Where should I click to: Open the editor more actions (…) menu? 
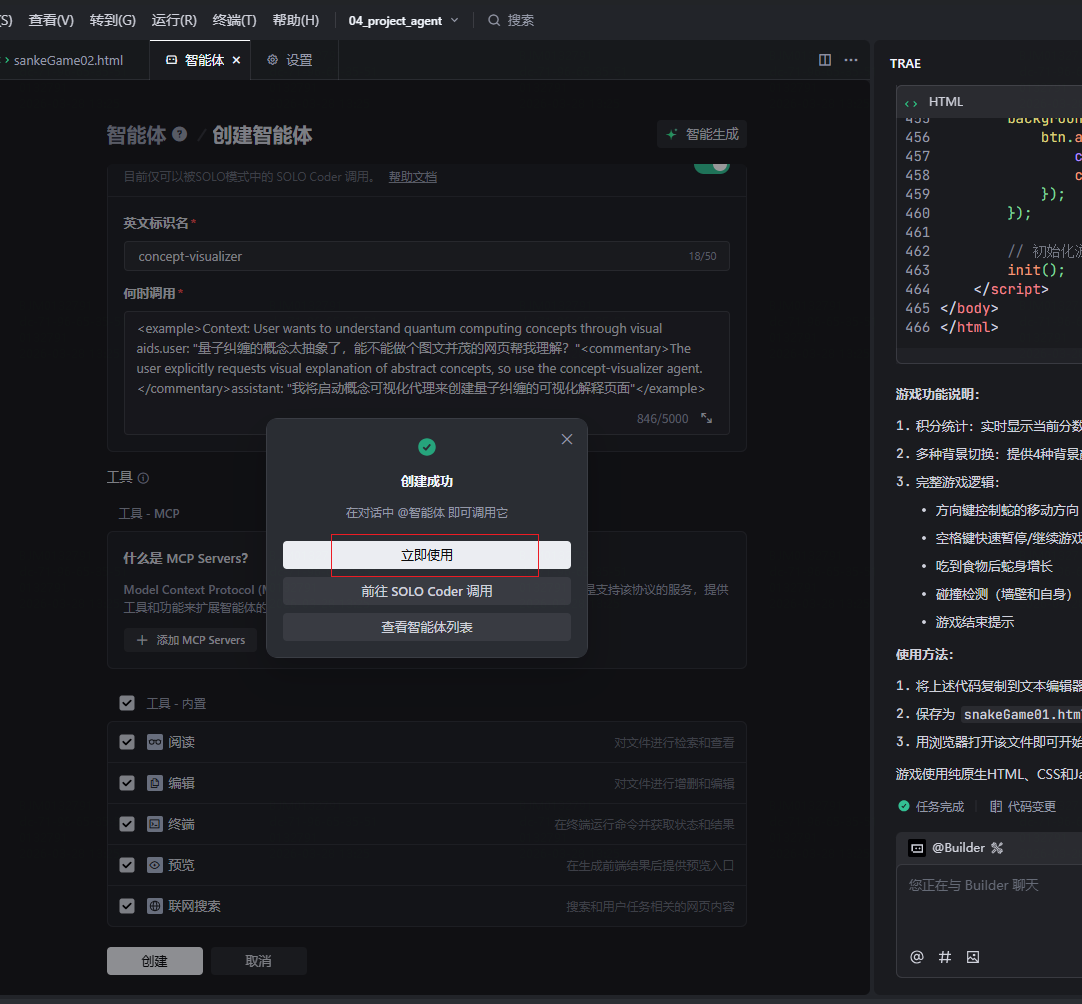[851, 60]
